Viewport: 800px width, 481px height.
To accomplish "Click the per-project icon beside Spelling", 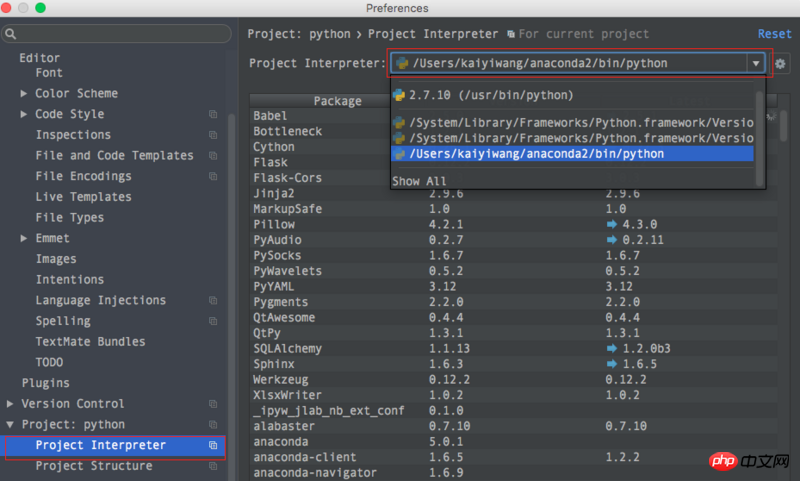I will (213, 321).
